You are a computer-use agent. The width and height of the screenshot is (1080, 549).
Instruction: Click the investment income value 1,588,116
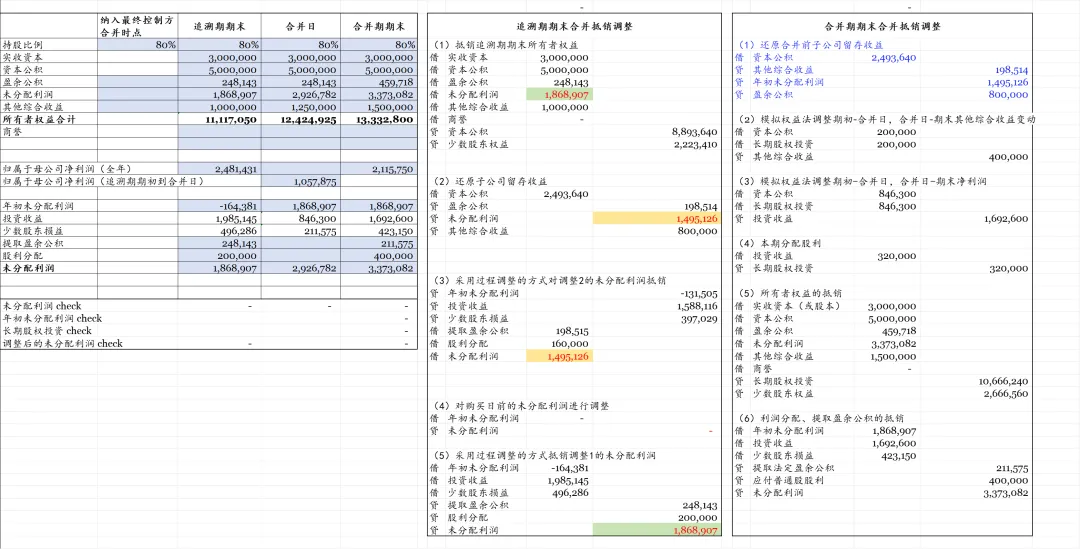[697, 306]
